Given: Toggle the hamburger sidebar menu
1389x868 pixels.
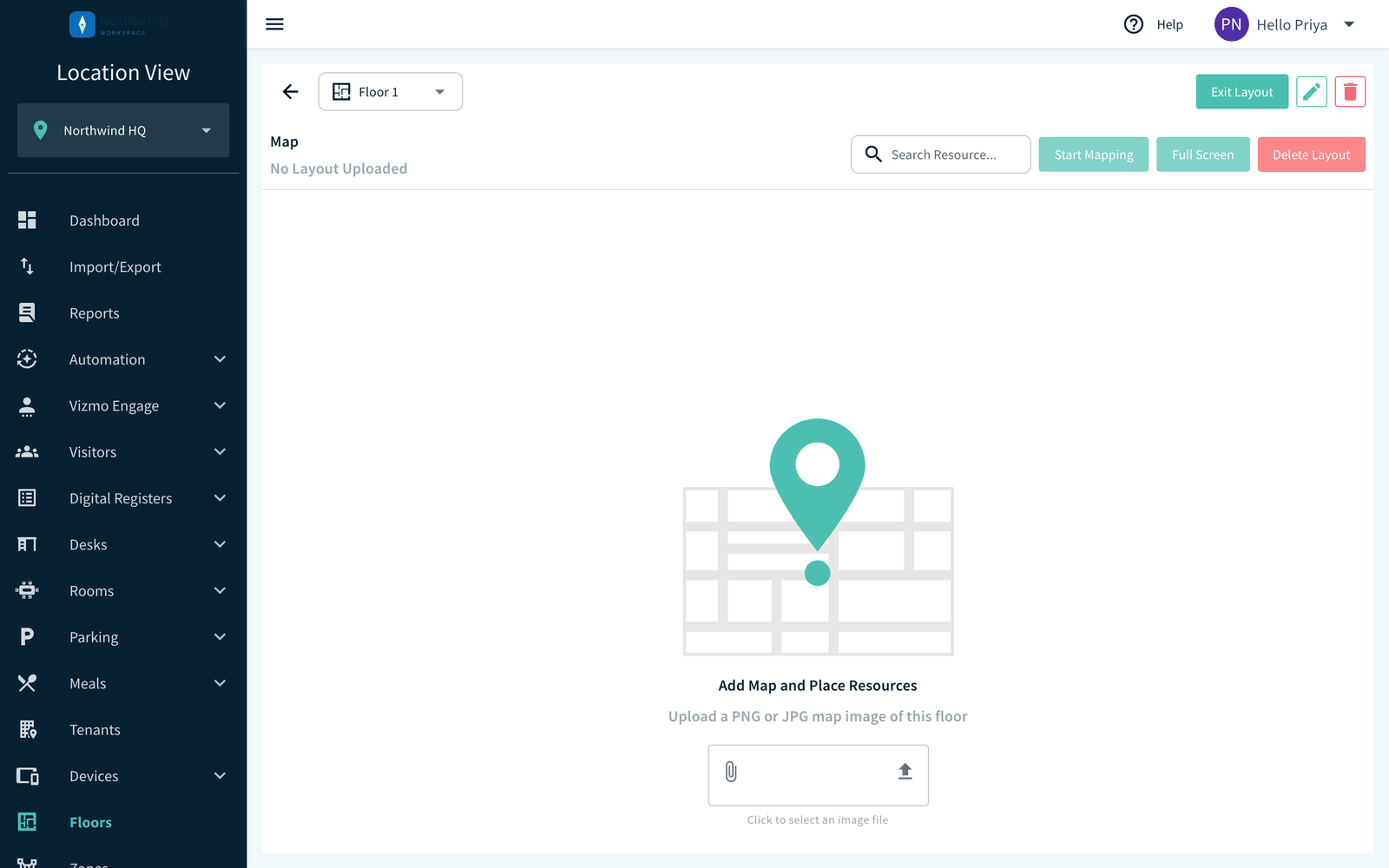Looking at the screenshot, I should (x=274, y=24).
